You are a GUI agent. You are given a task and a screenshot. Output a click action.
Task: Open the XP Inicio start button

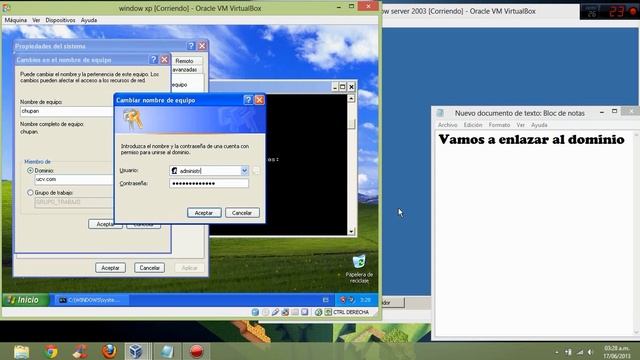coord(26,300)
